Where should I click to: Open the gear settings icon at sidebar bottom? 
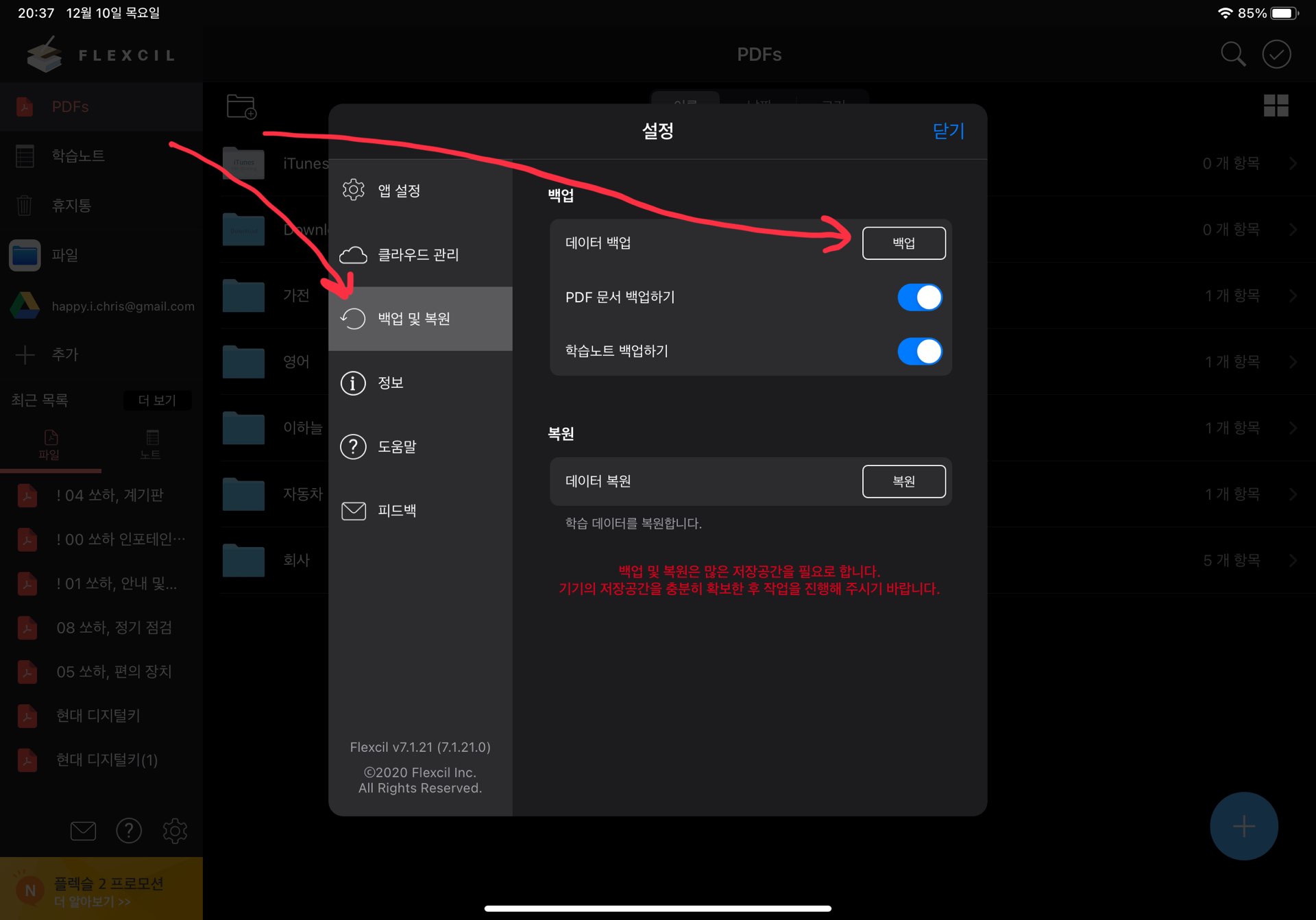[175, 831]
